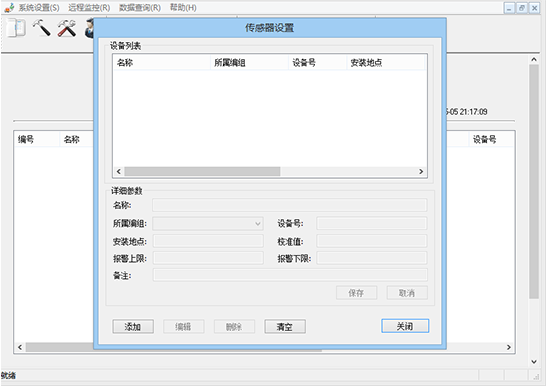Click the disabled 编辑 button
The image size is (546, 388).
pyautogui.click(x=184, y=327)
